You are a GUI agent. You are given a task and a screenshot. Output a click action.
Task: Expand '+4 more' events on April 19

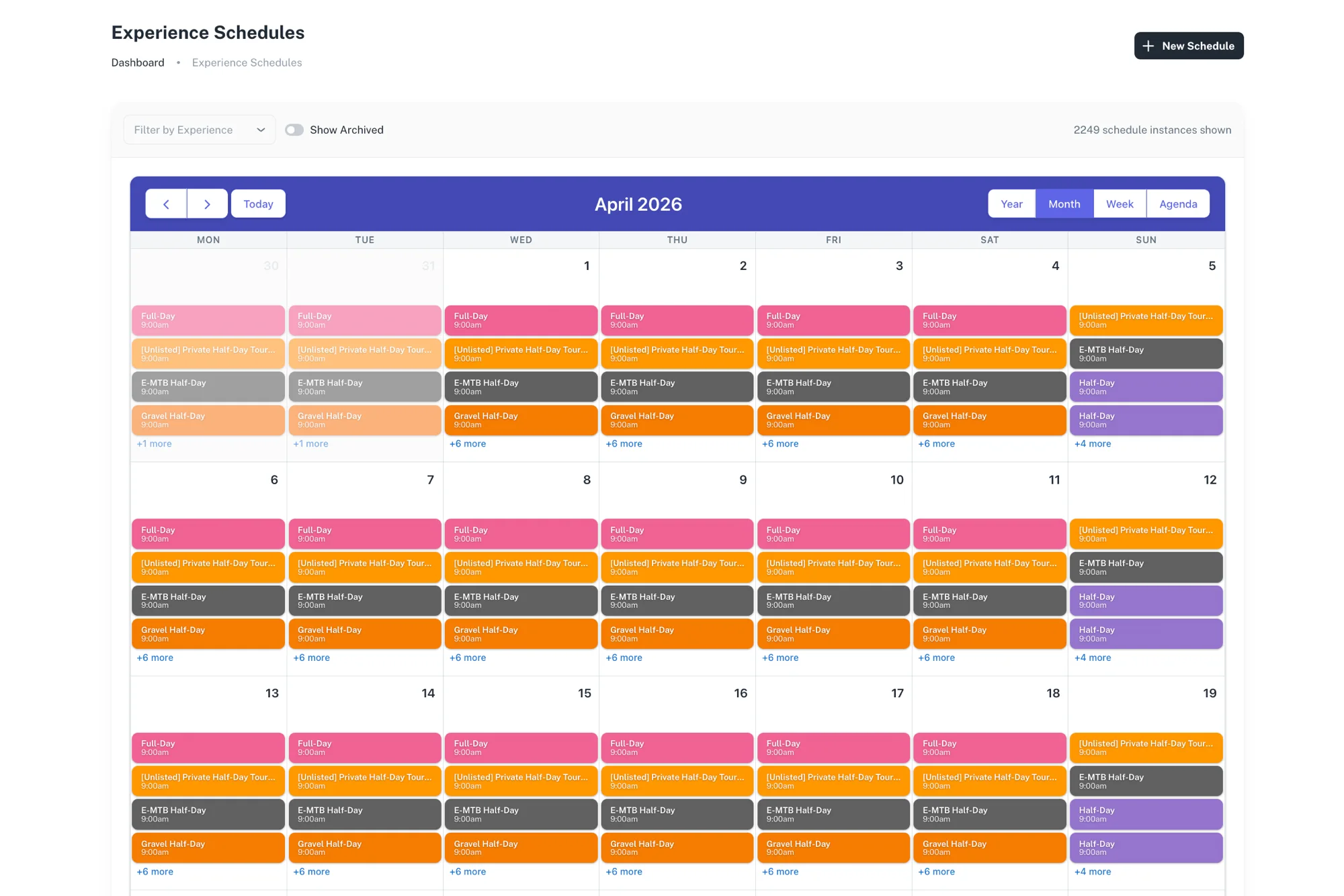(1092, 871)
